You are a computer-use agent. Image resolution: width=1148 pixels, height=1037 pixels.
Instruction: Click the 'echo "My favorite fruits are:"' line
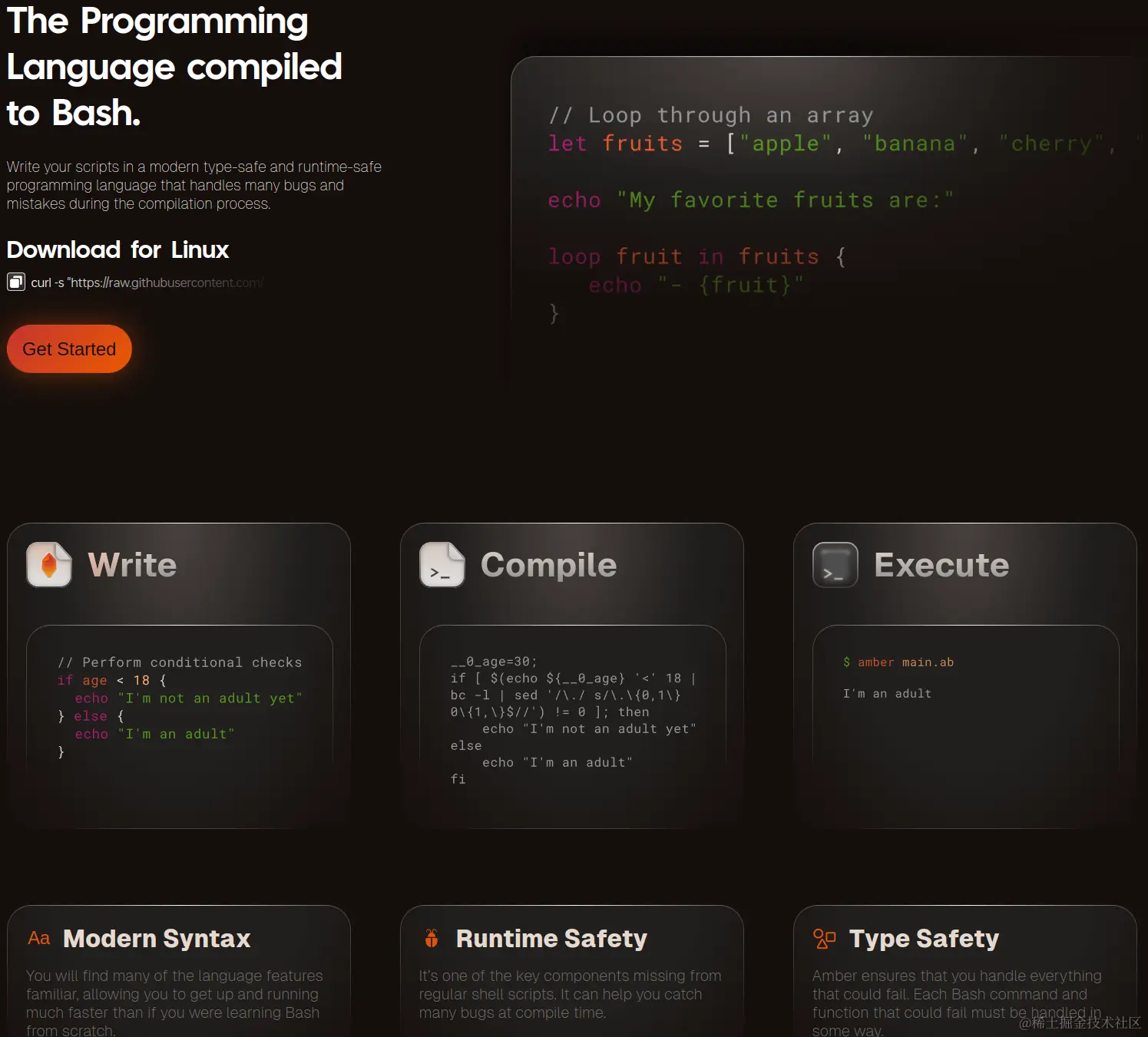751,200
